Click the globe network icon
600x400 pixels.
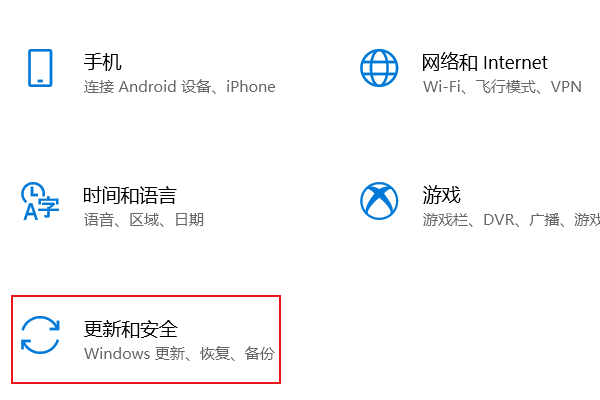coord(379,68)
